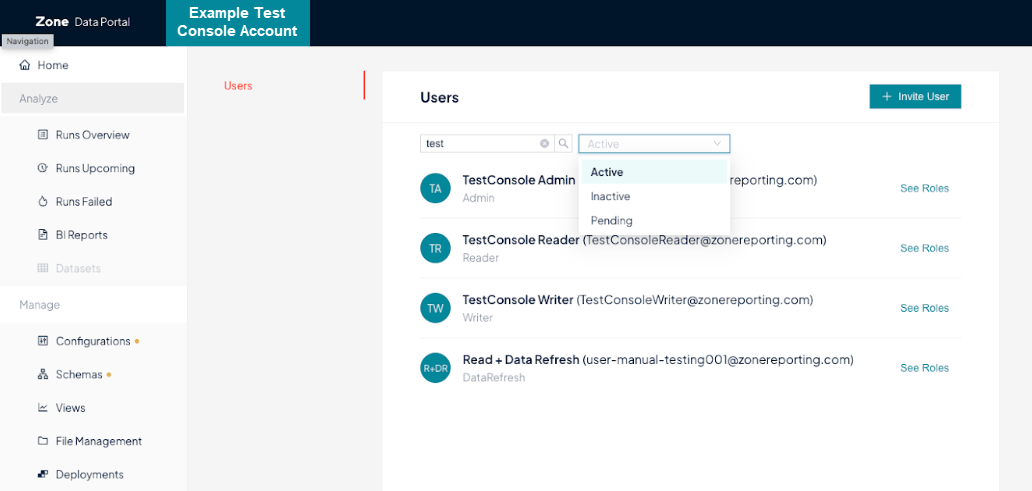Click the Invite User button
The width and height of the screenshot is (1032, 491).
915,96
